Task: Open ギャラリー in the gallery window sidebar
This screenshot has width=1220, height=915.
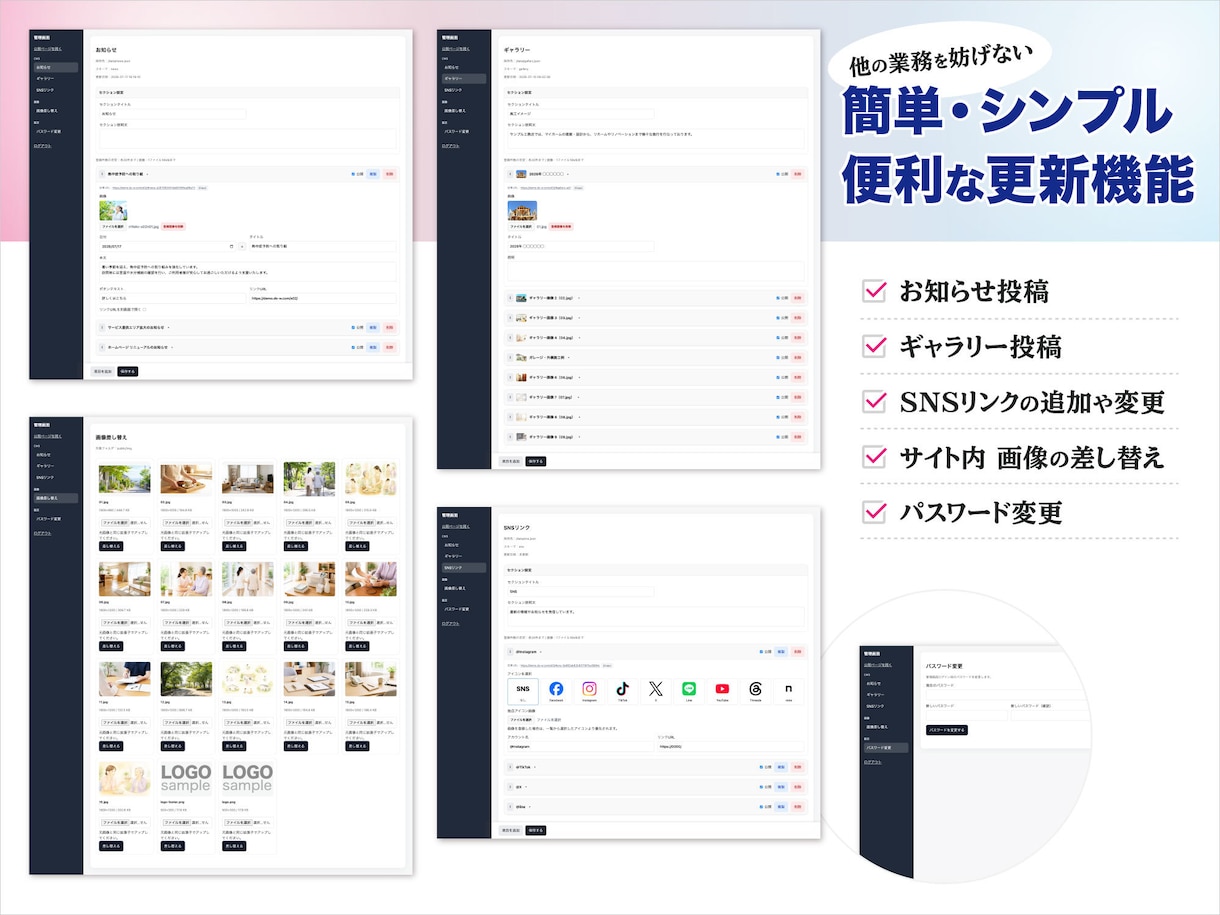Action: [463, 77]
